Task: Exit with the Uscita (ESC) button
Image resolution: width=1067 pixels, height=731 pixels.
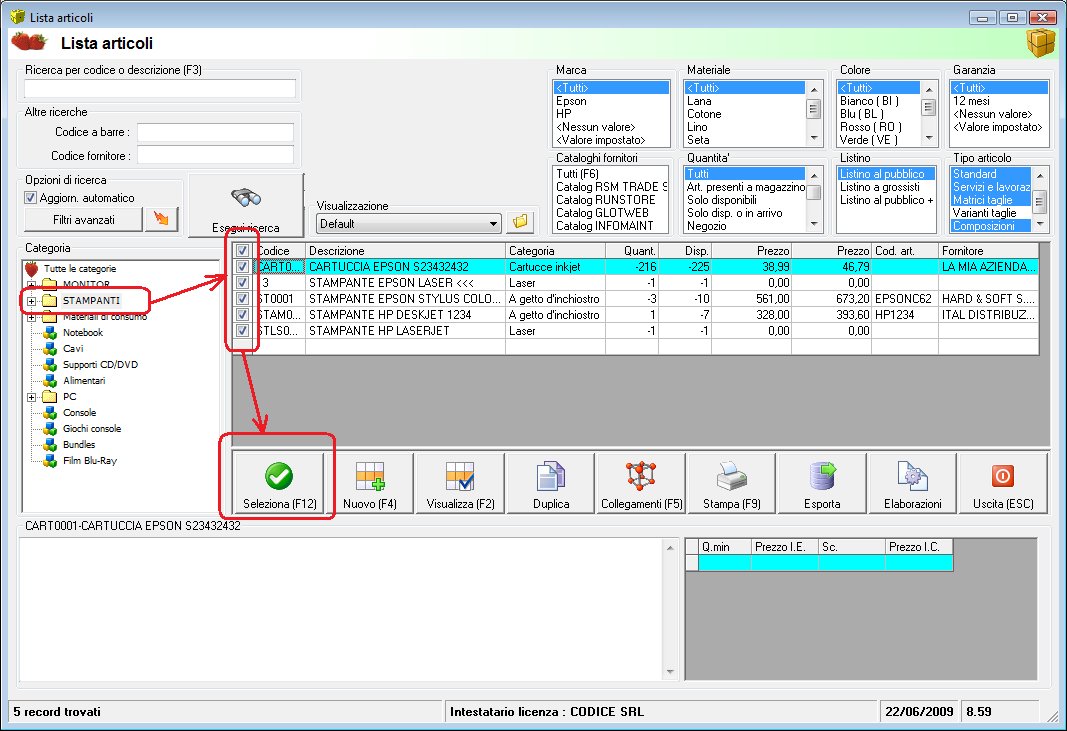Action: (x=1003, y=483)
